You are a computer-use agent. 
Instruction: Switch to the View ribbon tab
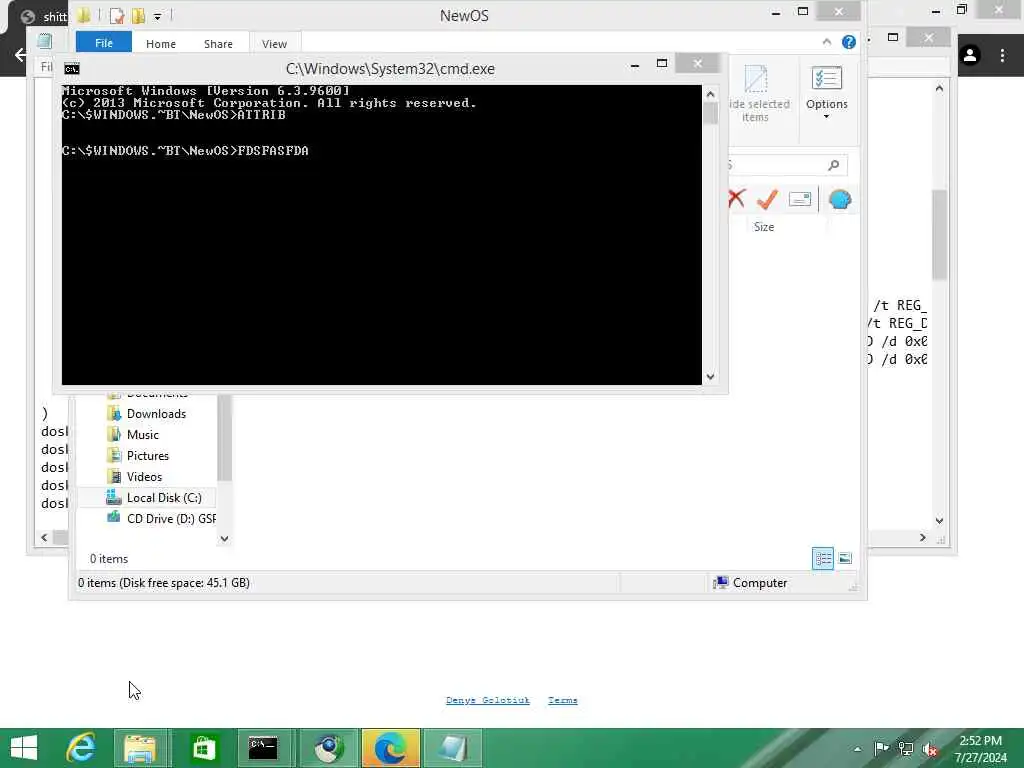coord(274,44)
